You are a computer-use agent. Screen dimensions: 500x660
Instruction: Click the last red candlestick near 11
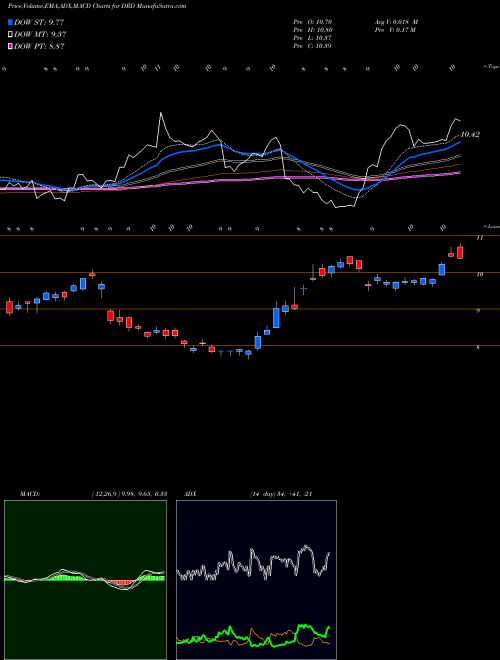(460, 253)
